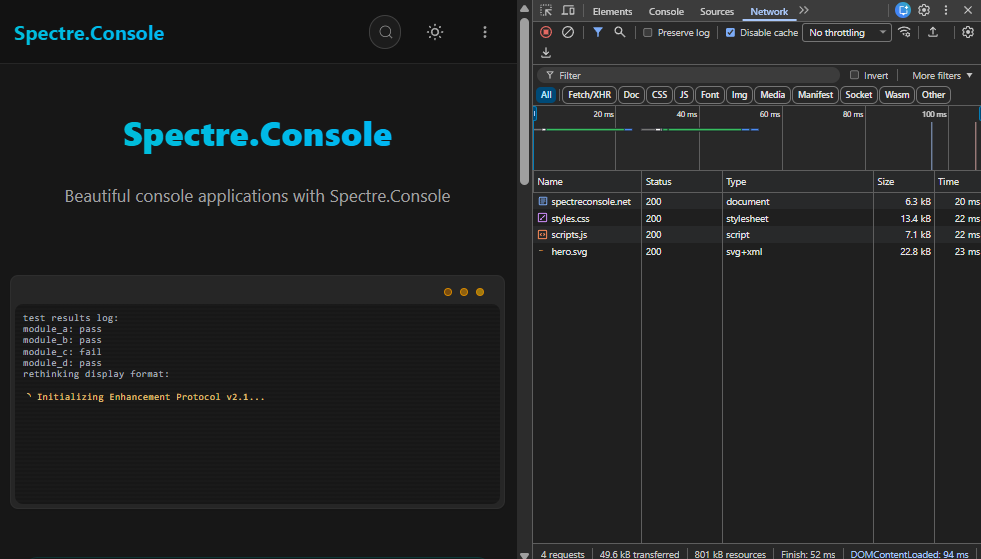Filter requests by Doc
Viewport: 981px width, 559px height.
pos(631,95)
